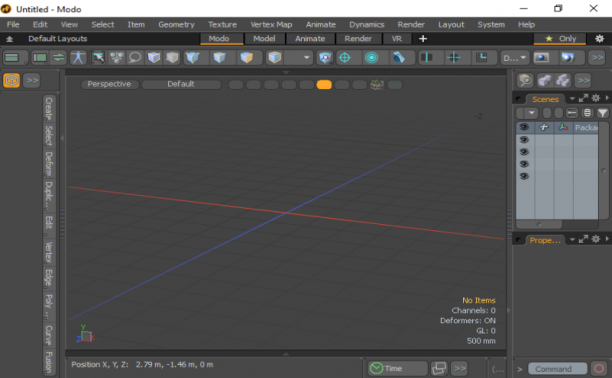
Task: Click the horizontal lines list icon in Scenes
Action: 587,113
